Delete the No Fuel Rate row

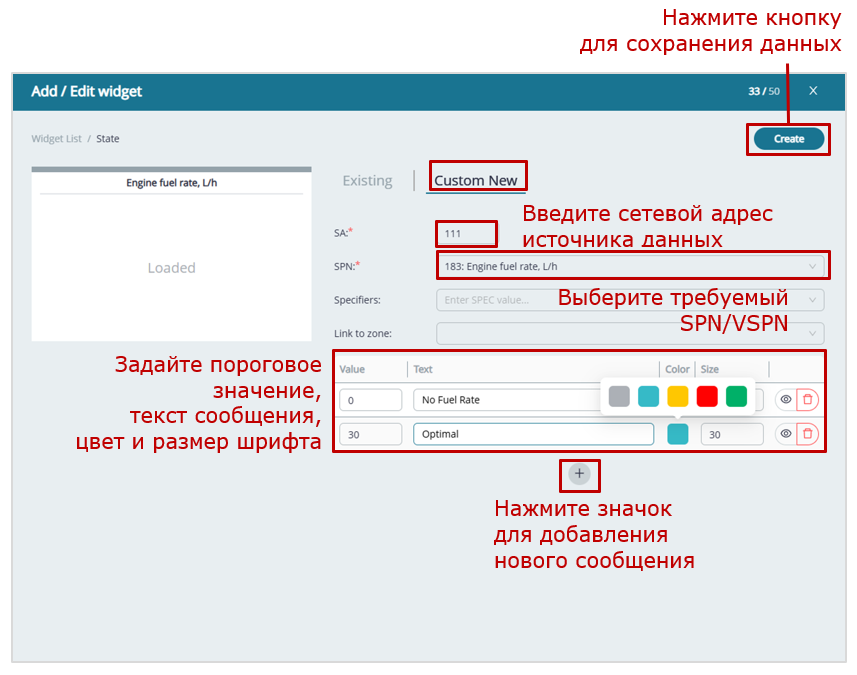807,400
